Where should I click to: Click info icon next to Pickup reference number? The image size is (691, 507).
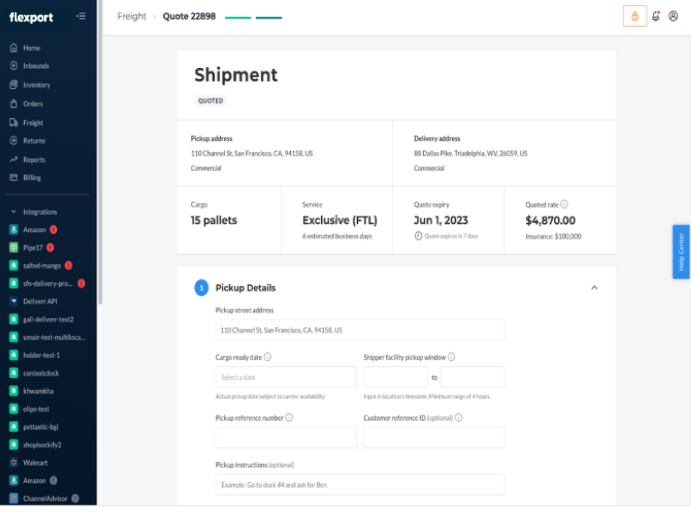[289, 417]
